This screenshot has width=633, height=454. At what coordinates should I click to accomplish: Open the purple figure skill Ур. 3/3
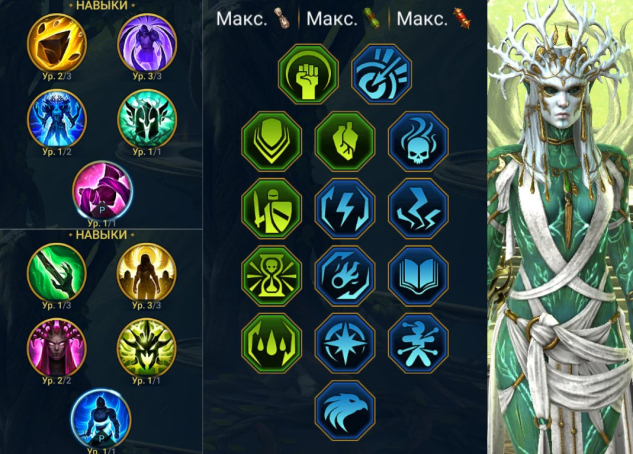click(x=147, y=44)
